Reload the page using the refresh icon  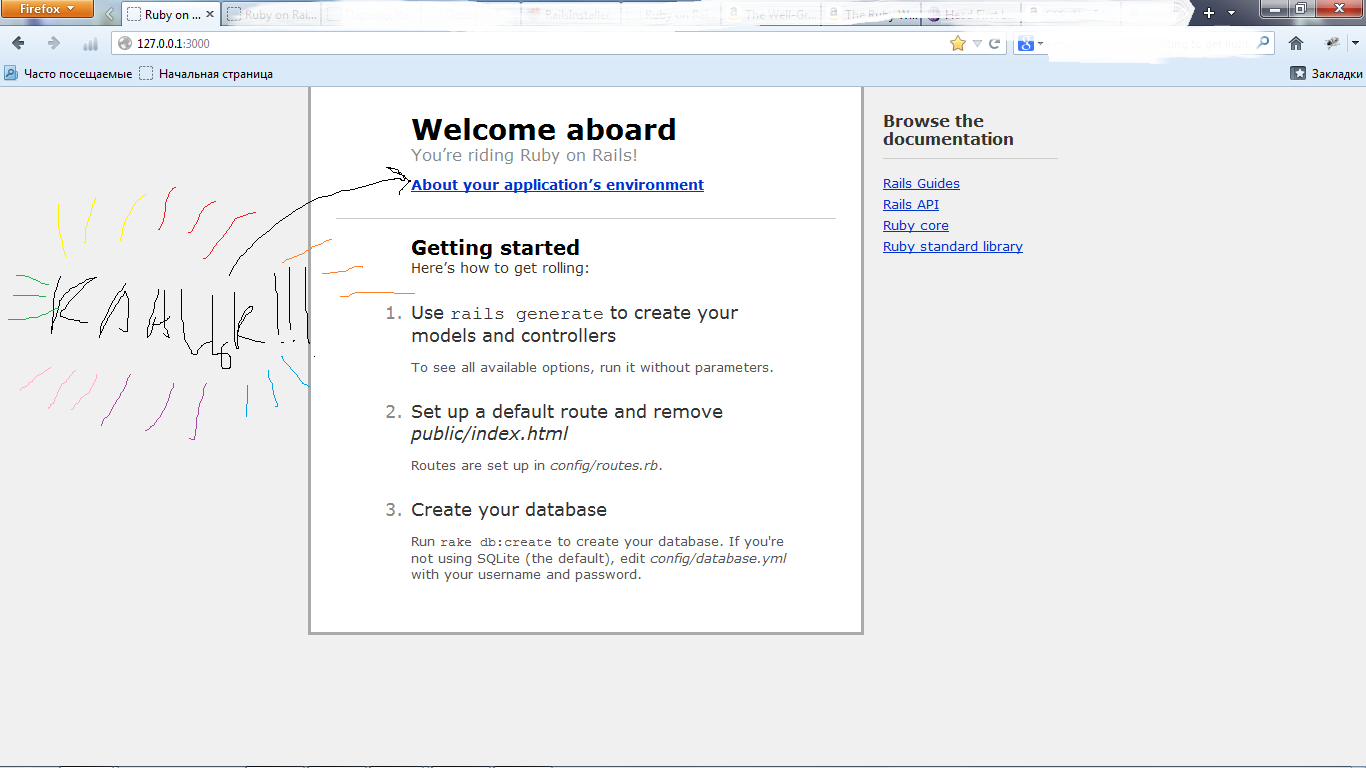994,43
